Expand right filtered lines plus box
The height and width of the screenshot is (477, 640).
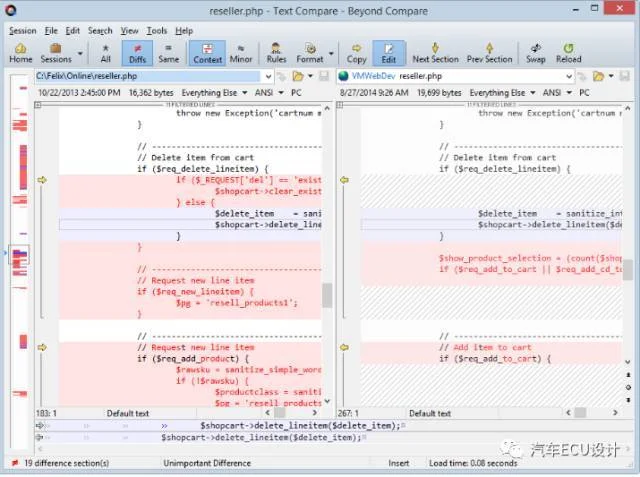[339, 105]
